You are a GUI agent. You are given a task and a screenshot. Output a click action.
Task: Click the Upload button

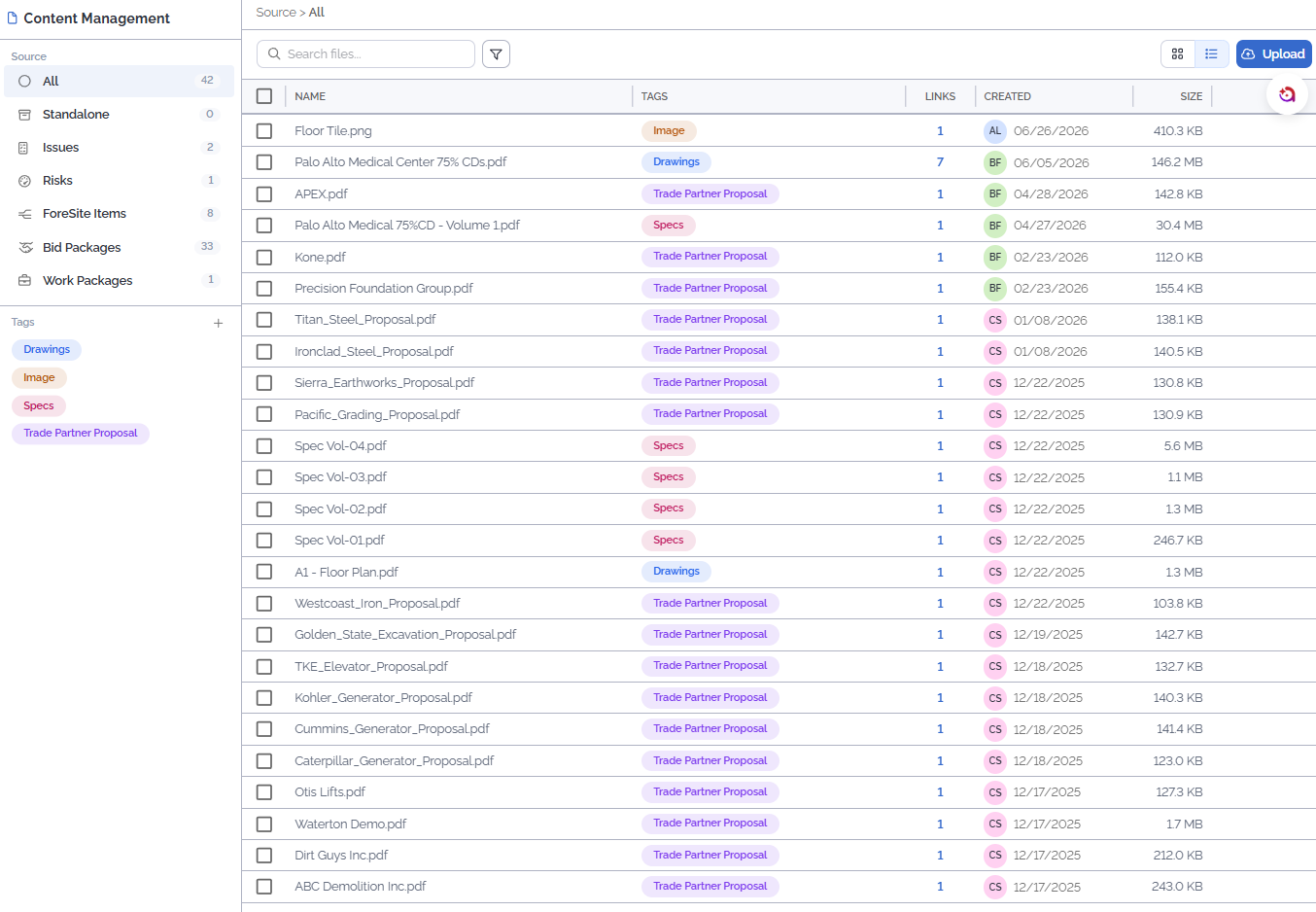point(1273,54)
